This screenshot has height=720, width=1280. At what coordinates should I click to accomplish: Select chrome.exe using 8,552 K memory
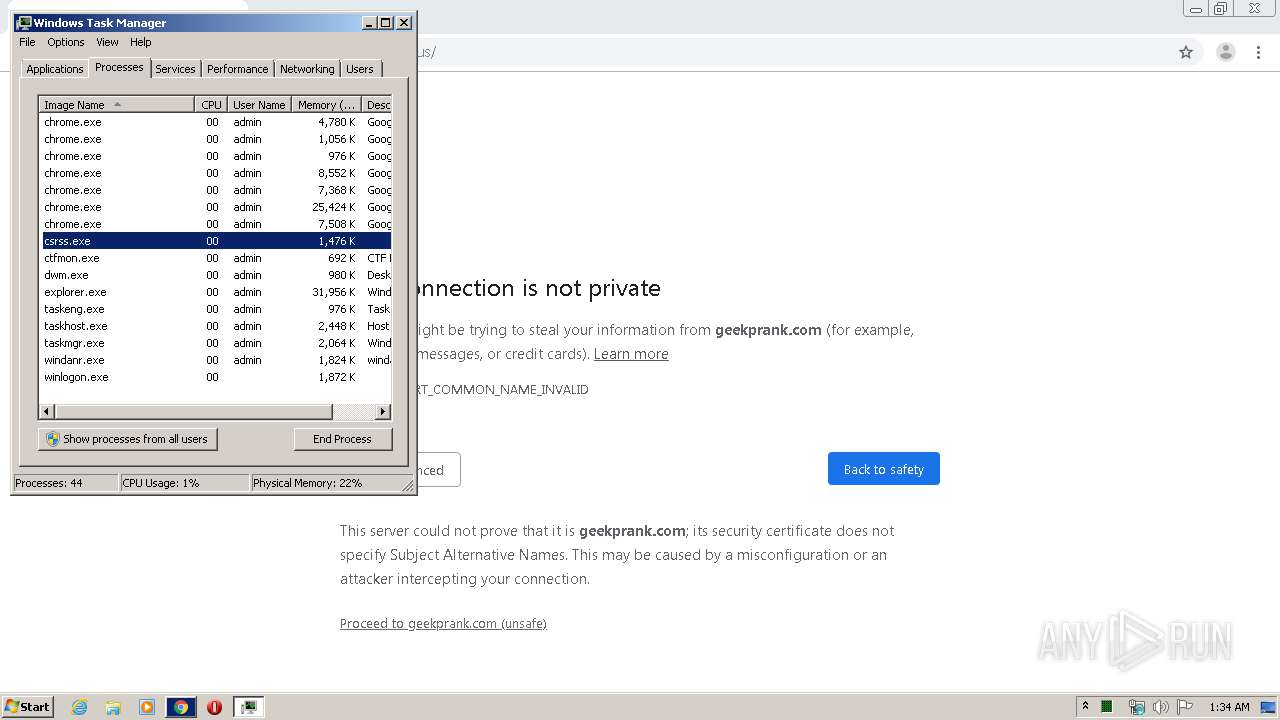[215, 173]
